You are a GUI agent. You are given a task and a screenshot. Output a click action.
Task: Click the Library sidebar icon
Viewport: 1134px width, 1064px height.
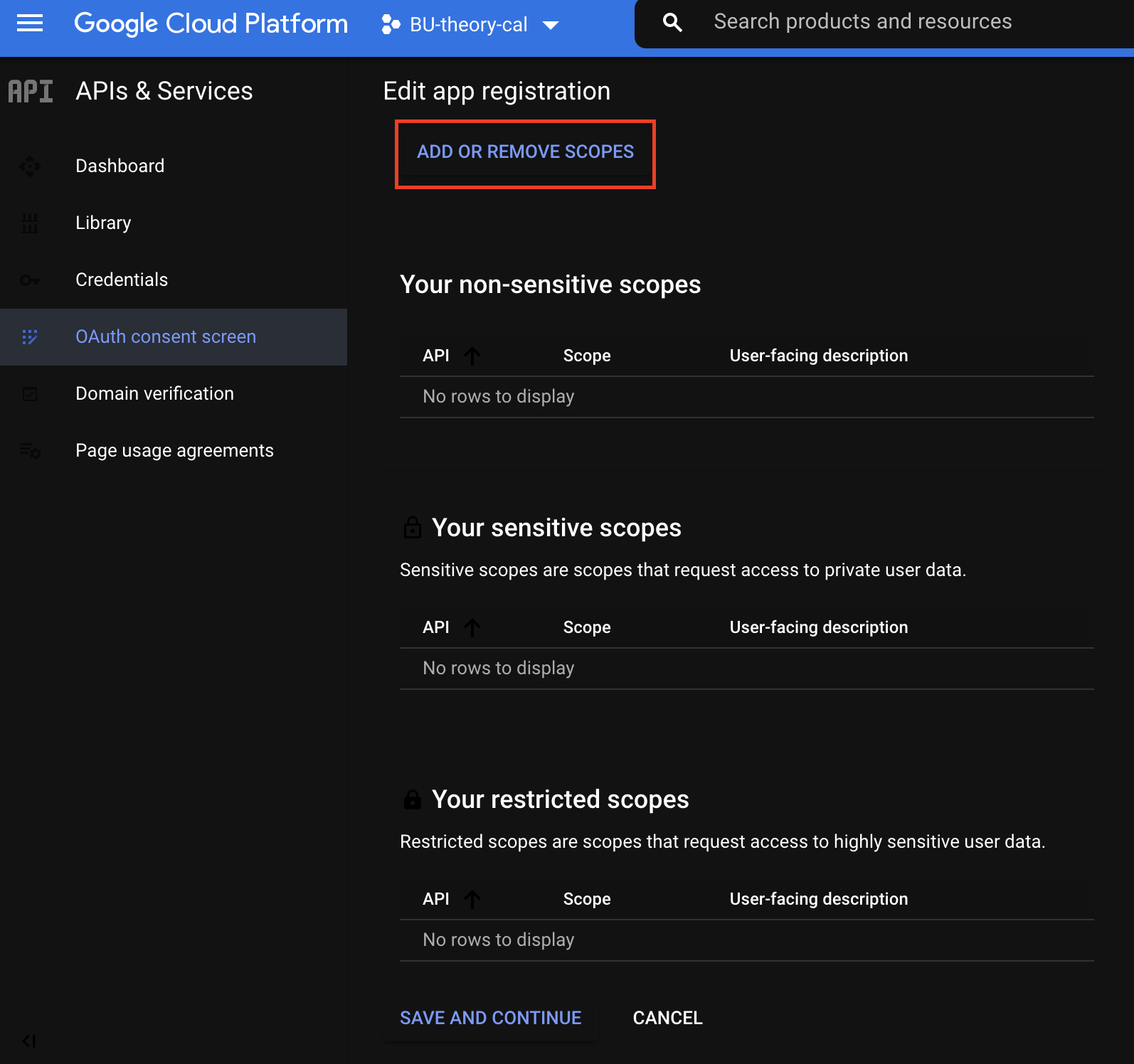(30, 223)
